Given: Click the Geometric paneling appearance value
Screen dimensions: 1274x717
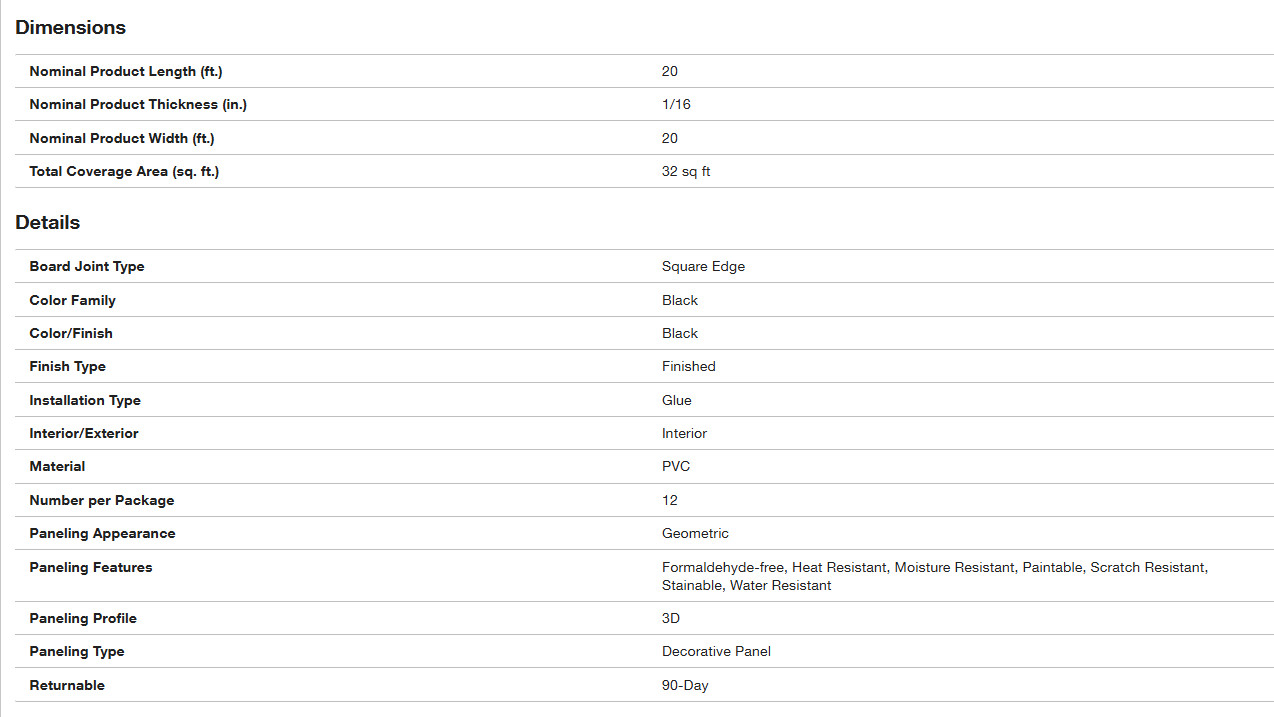Looking at the screenshot, I should click(x=695, y=534).
